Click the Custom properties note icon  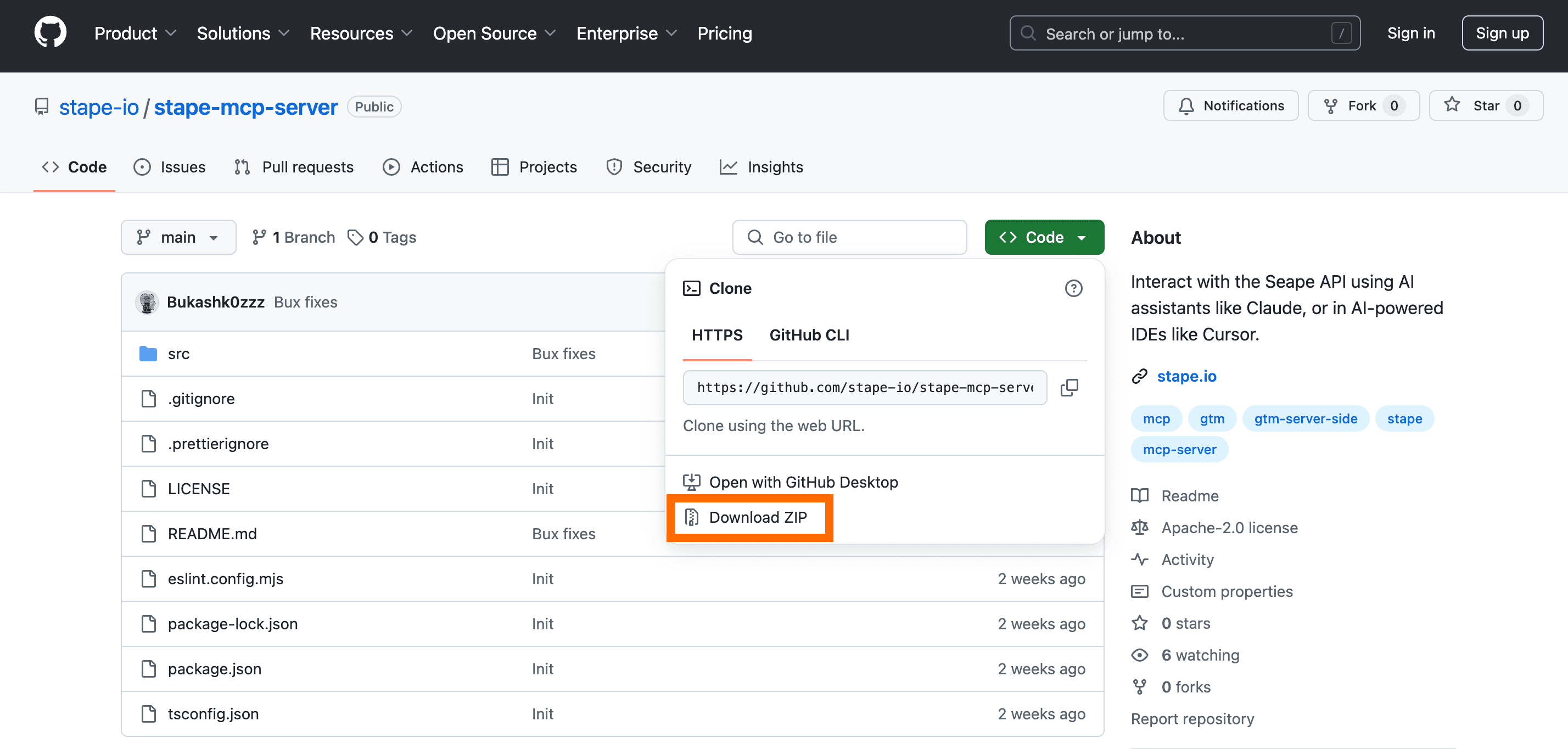pyautogui.click(x=1139, y=591)
